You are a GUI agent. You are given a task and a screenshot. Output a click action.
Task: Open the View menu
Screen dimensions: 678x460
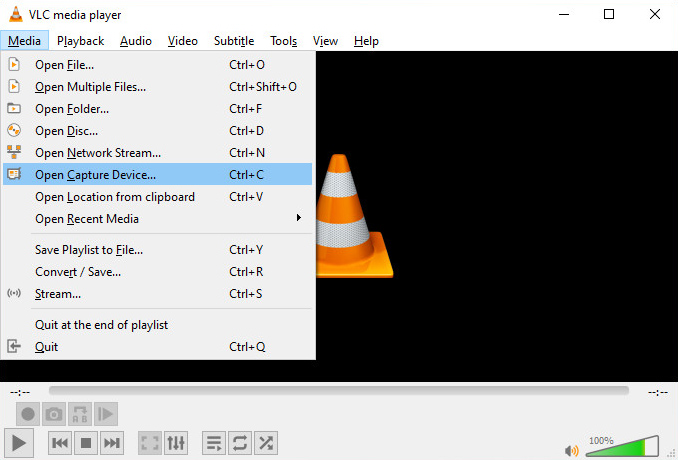coord(325,41)
